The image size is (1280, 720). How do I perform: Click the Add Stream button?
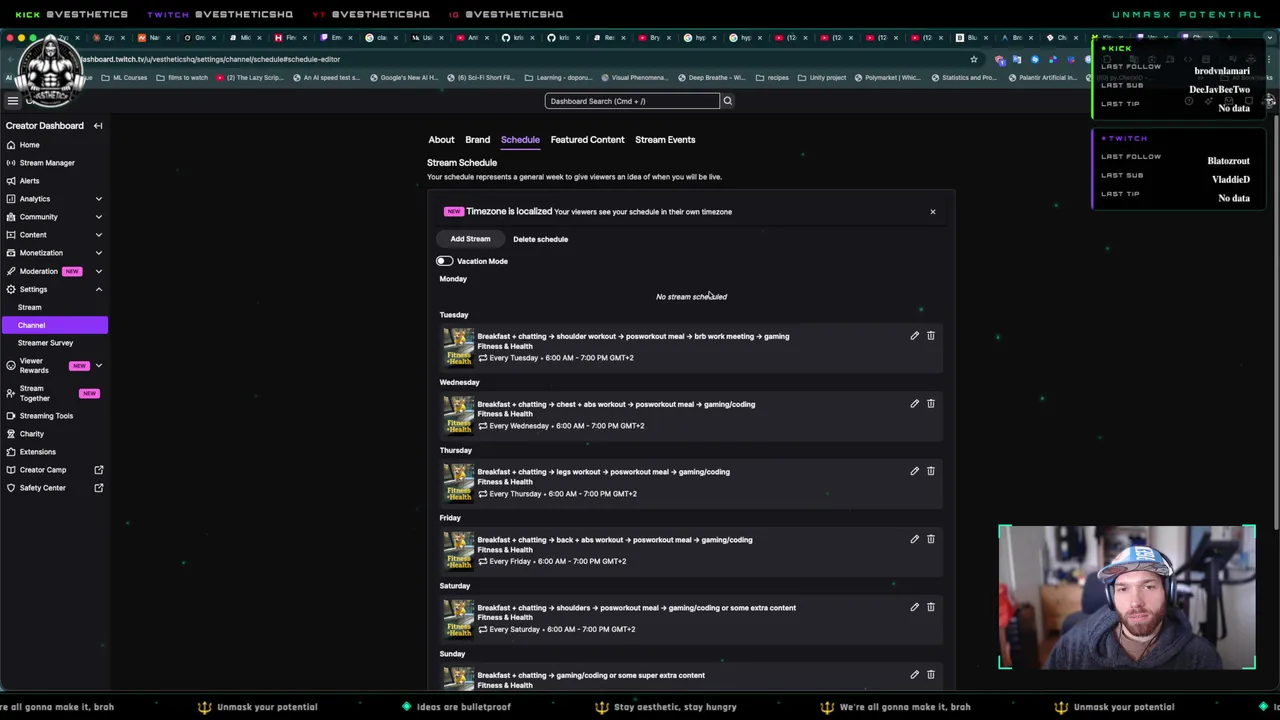point(470,239)
